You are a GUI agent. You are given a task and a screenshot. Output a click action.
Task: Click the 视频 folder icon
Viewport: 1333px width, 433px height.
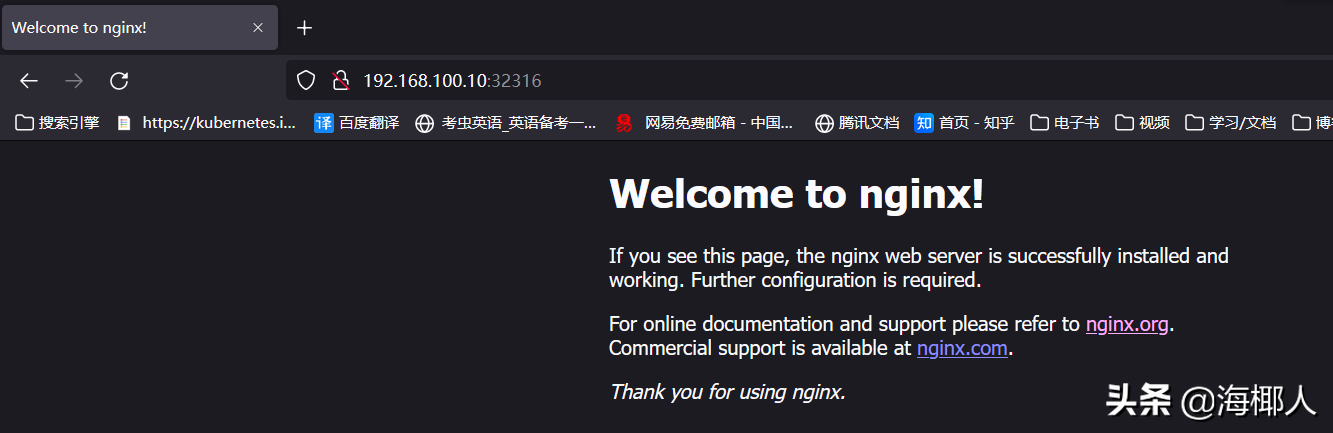(x=1124, y=123)
